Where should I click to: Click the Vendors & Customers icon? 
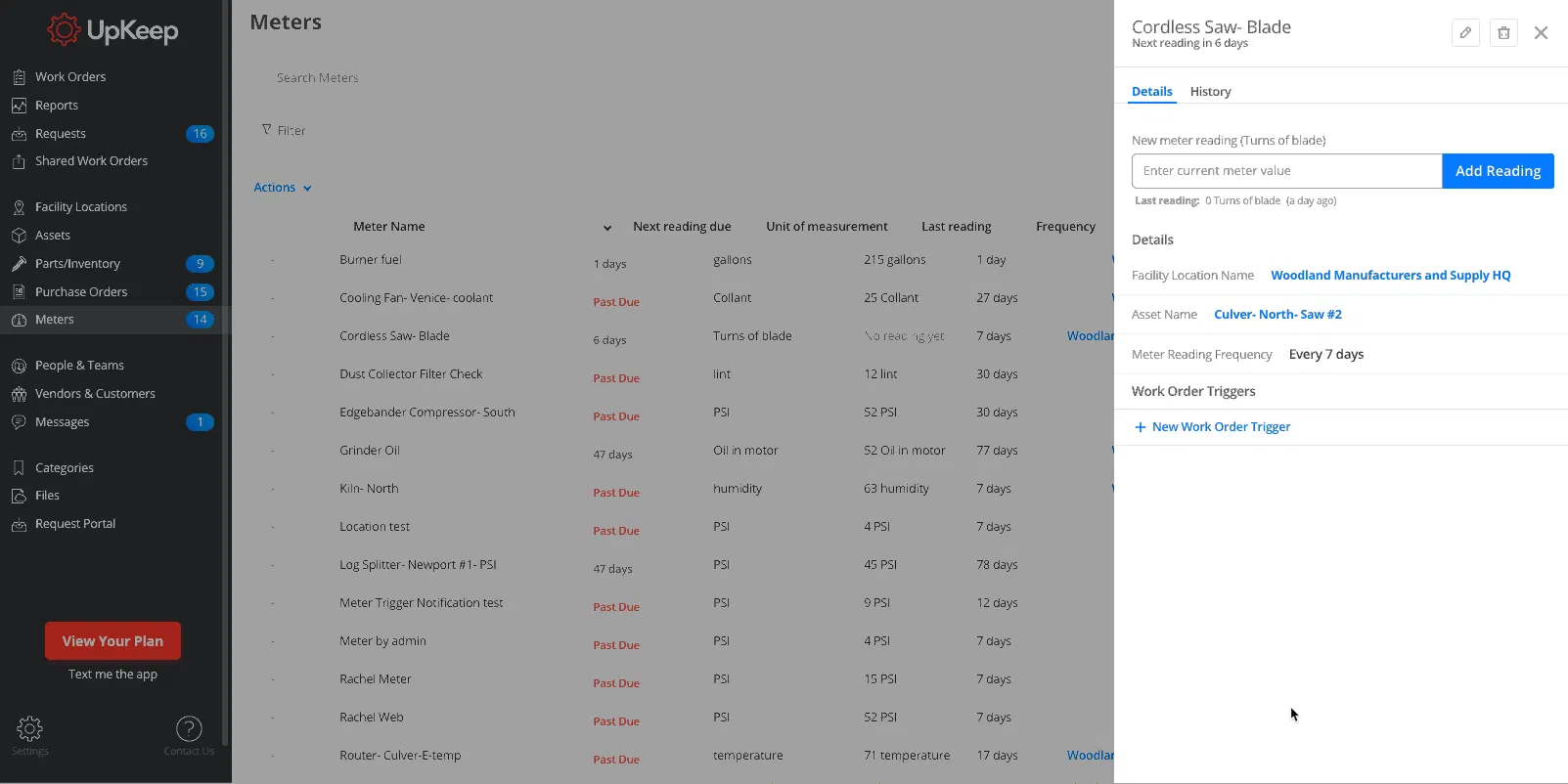tap(19, 394)
